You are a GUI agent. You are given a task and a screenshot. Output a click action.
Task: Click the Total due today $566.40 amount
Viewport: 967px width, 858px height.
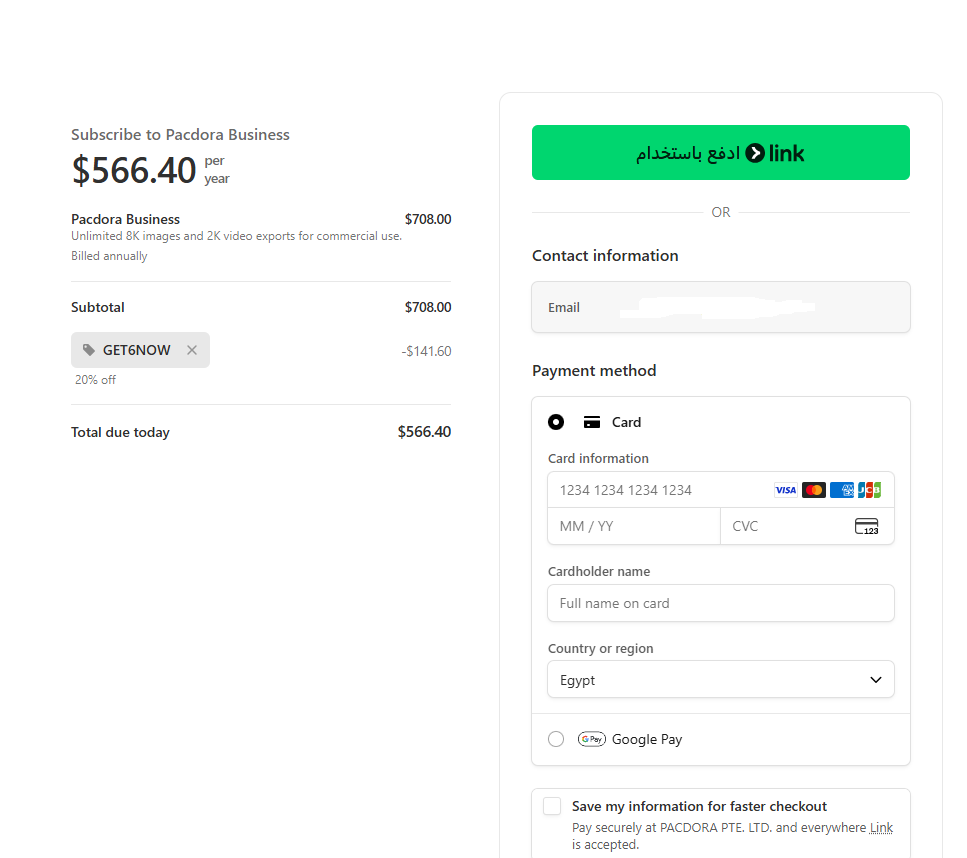(x=424, y=432)
